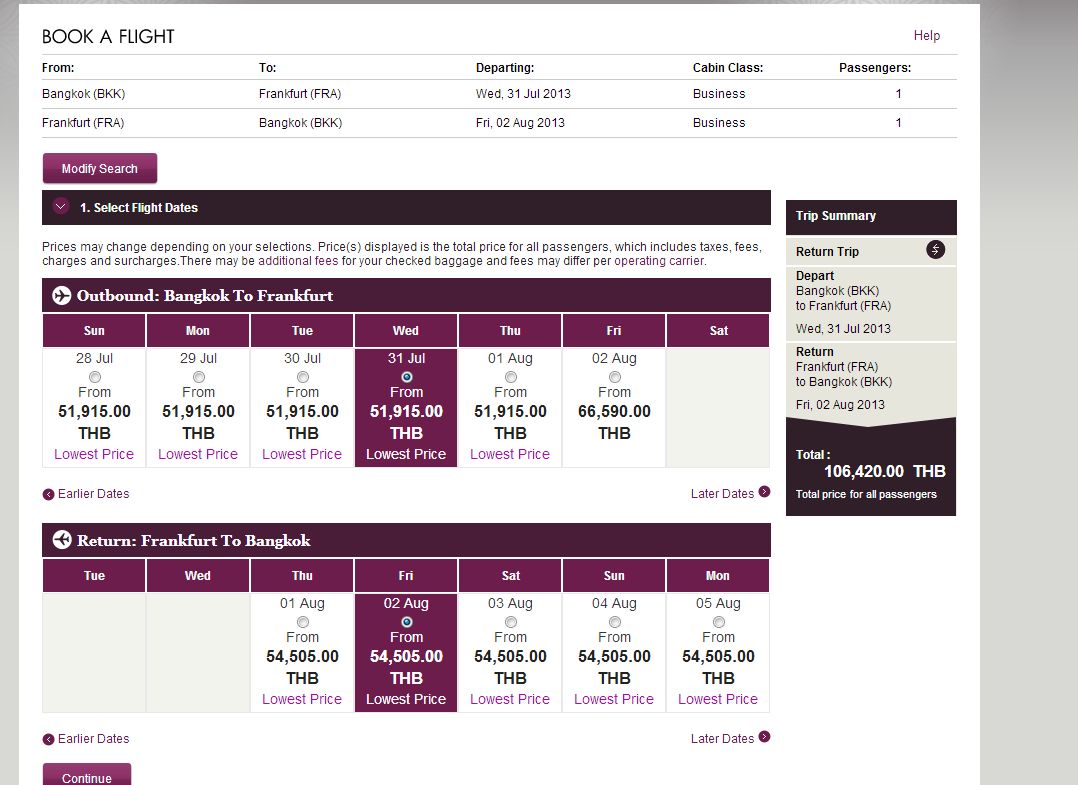Click the Later Dates arrow icon under outbound
This screenshot has height=785, width=1078.
click(x=764, y=492)
